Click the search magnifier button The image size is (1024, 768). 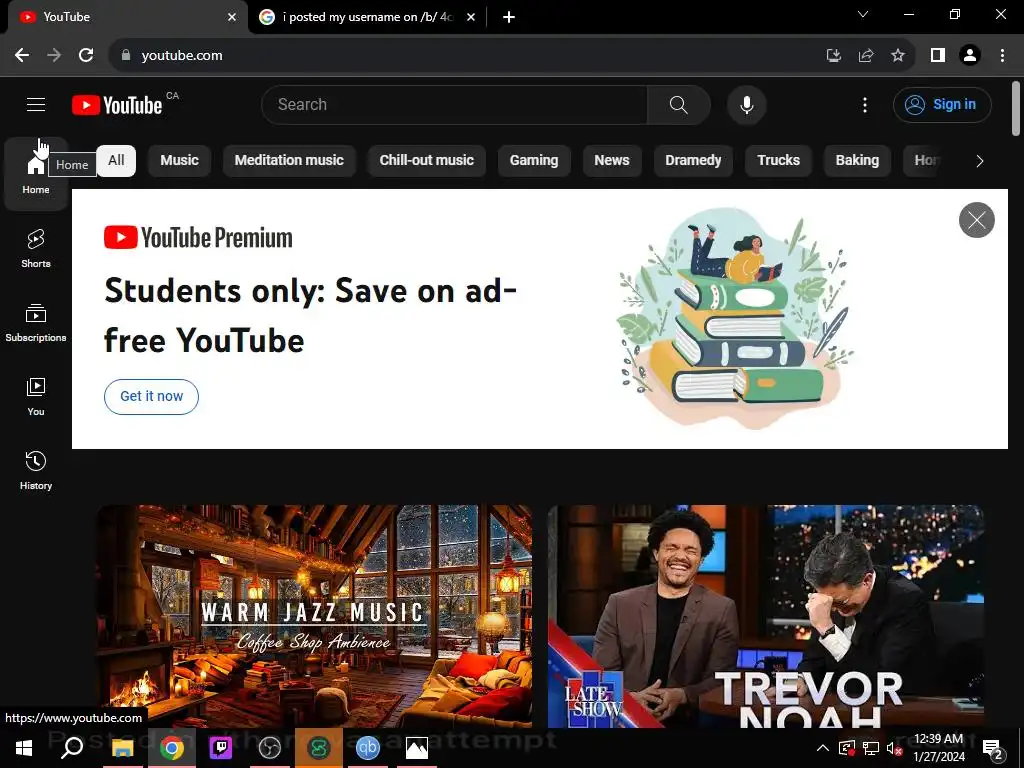click(x=679, y=104)
